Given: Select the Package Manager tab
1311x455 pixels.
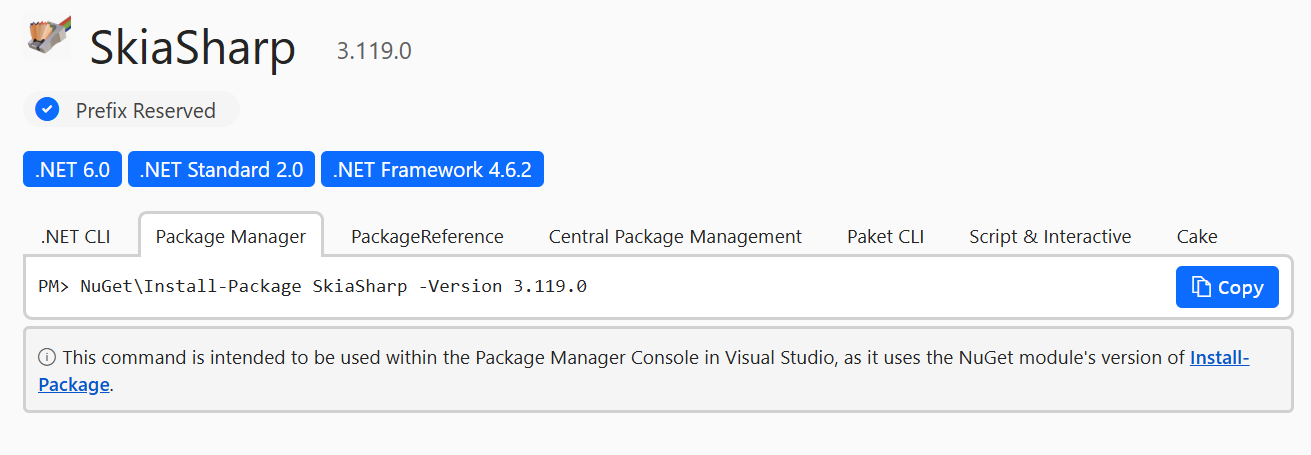Looking at the screenshot, I should coord(231,237).
